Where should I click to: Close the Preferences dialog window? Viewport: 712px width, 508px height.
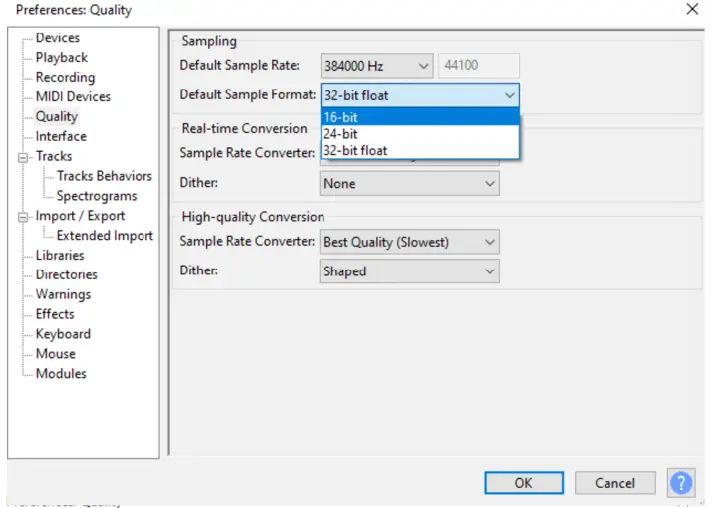point(691,10)
